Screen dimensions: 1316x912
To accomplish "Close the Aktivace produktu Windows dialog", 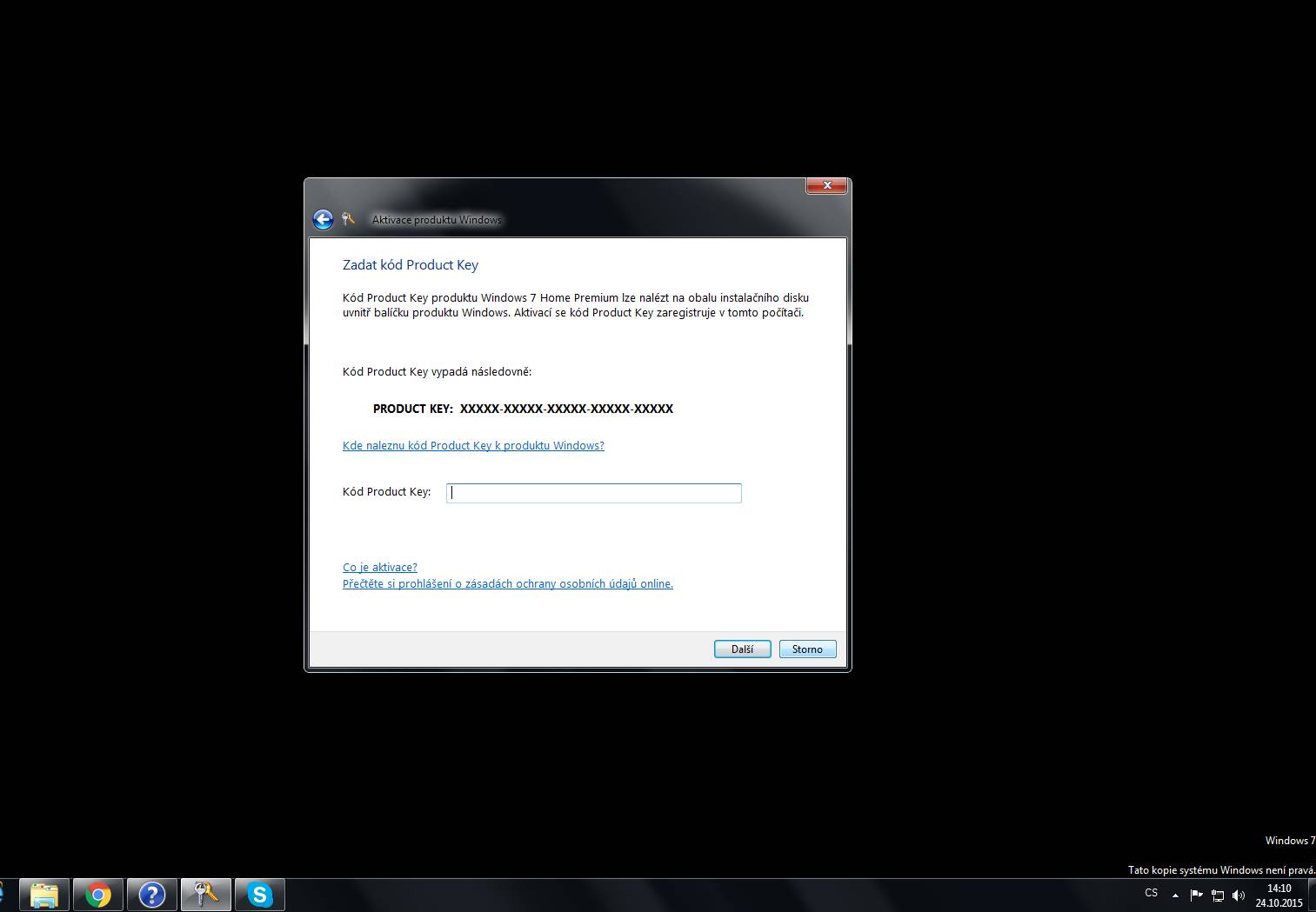I will tap(827, 185).
